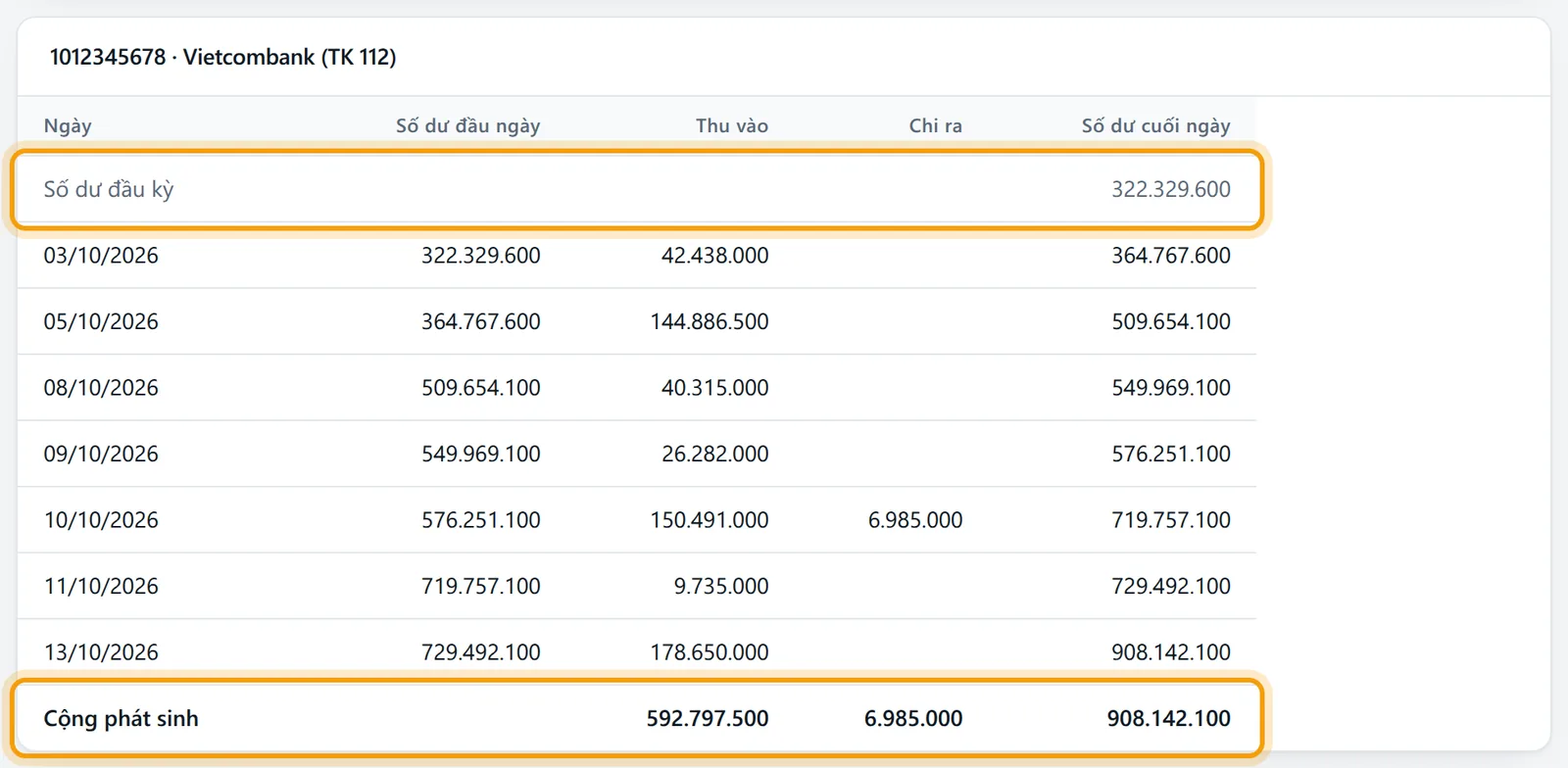Select closing balance 509.654.100 in the 05/10/2026 row
1568x768 pixels.
(1171, 321)
